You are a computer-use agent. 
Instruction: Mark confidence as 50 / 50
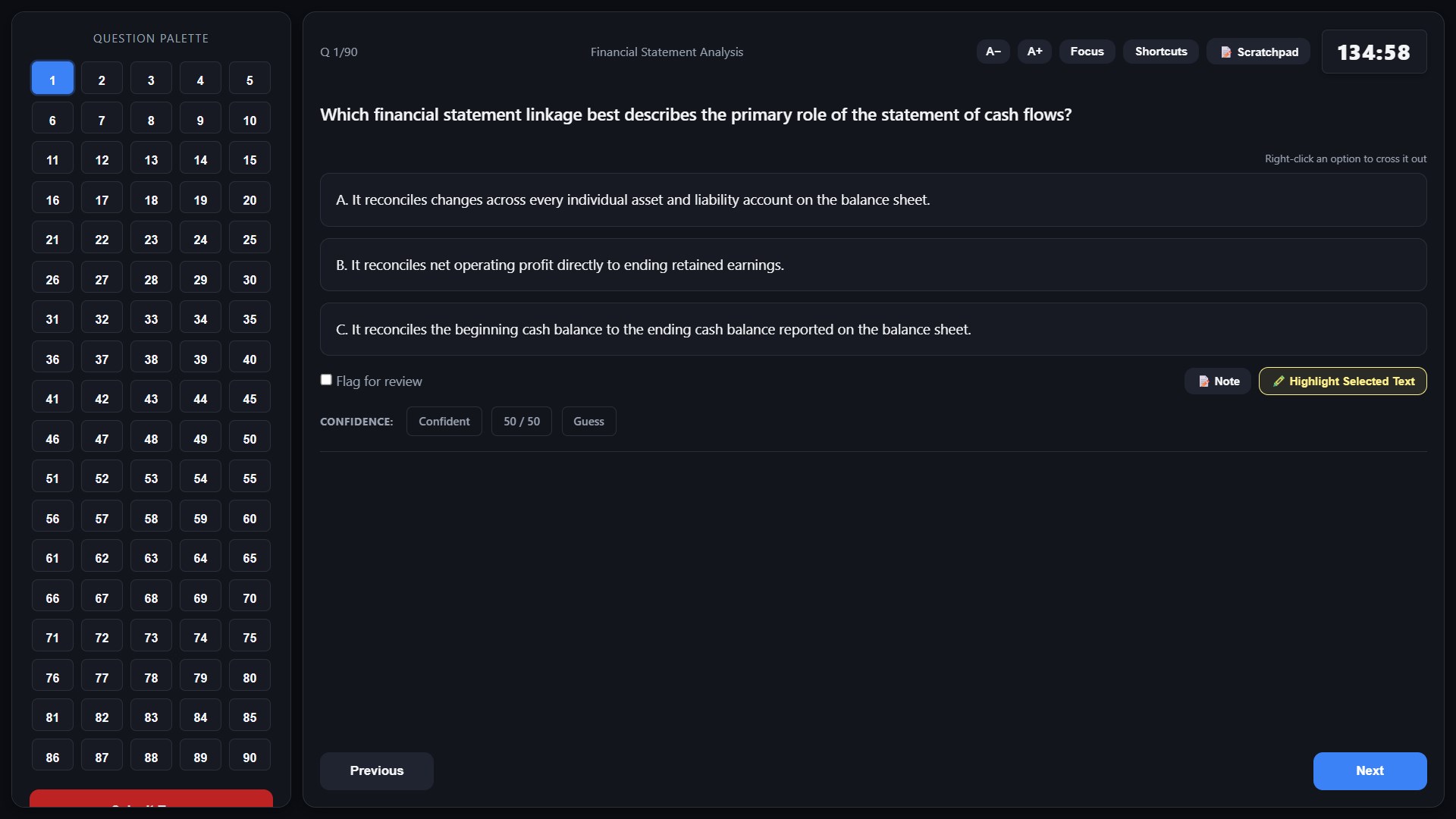(522, 422)
